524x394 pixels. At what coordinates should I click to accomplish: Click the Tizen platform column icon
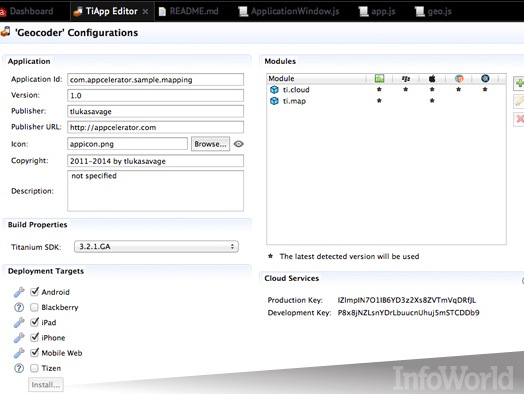tap(485, 79)
